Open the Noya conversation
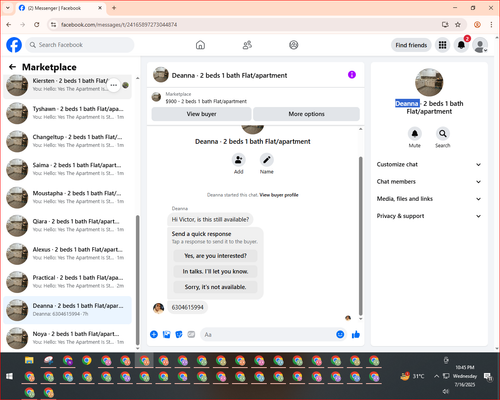This screenshot has width=500, height=400. click(67, 338)
